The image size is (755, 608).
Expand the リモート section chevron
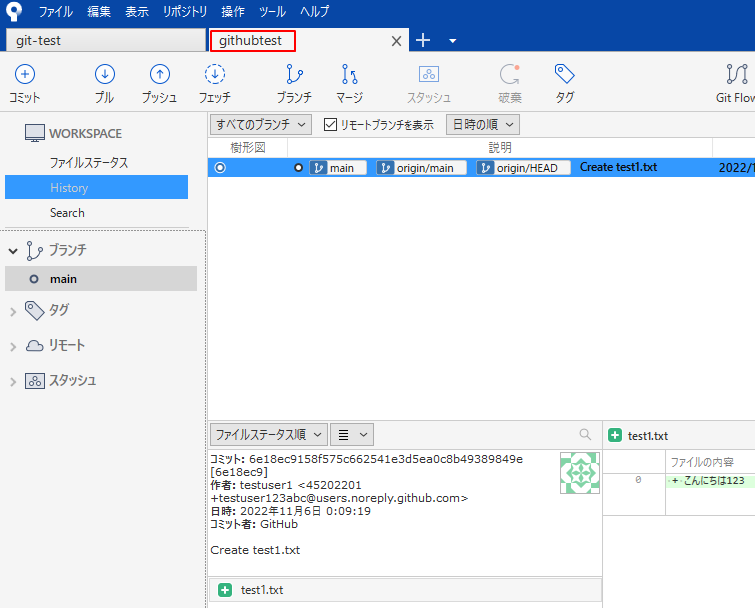click(13, 347)
